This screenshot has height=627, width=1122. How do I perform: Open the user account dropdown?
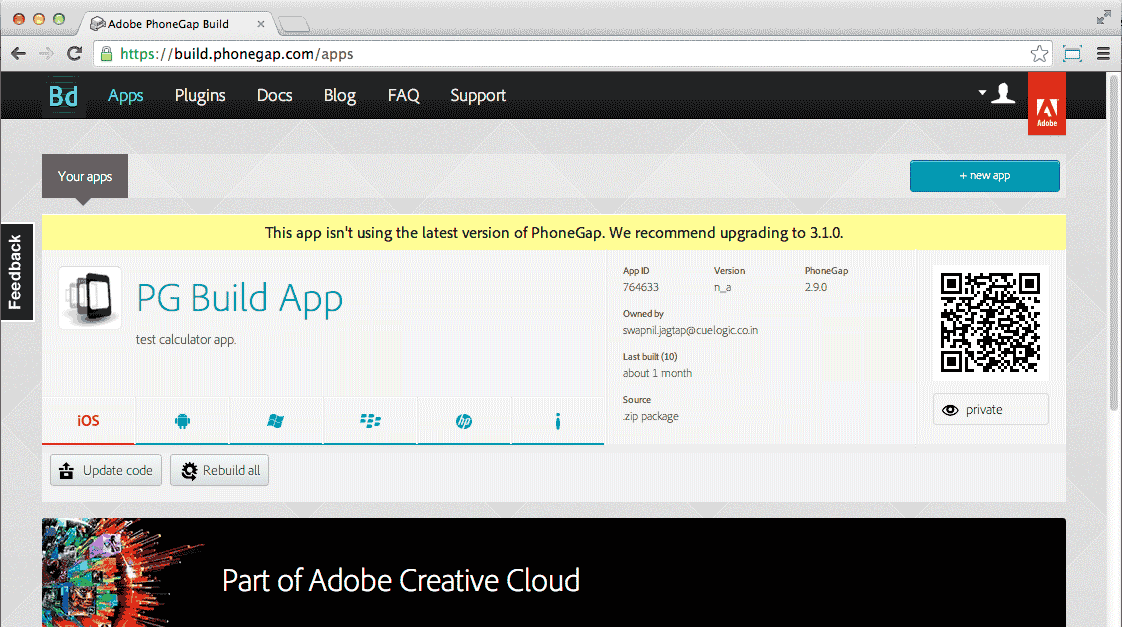(x=997, y=94)
